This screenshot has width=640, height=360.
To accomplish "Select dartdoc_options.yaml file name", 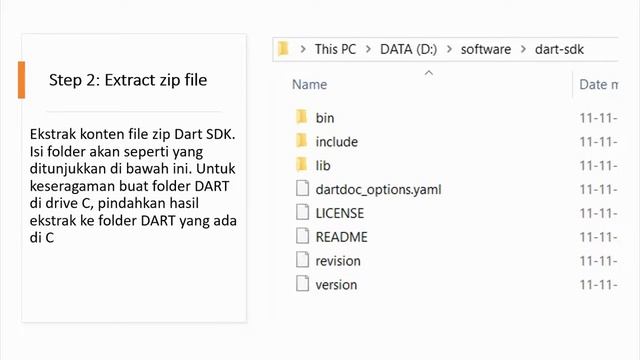I will click(378, 189).
